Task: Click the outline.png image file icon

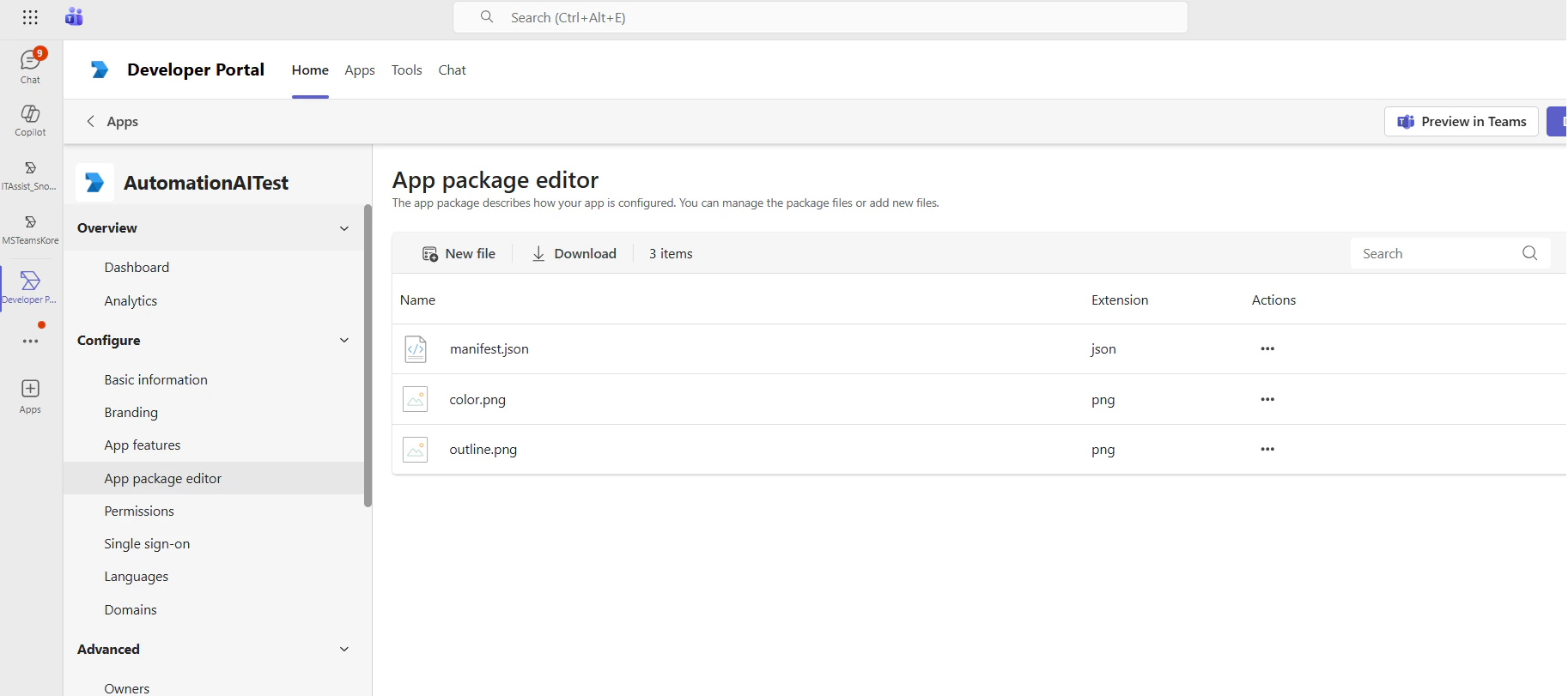Action: [x=416, y=449]
